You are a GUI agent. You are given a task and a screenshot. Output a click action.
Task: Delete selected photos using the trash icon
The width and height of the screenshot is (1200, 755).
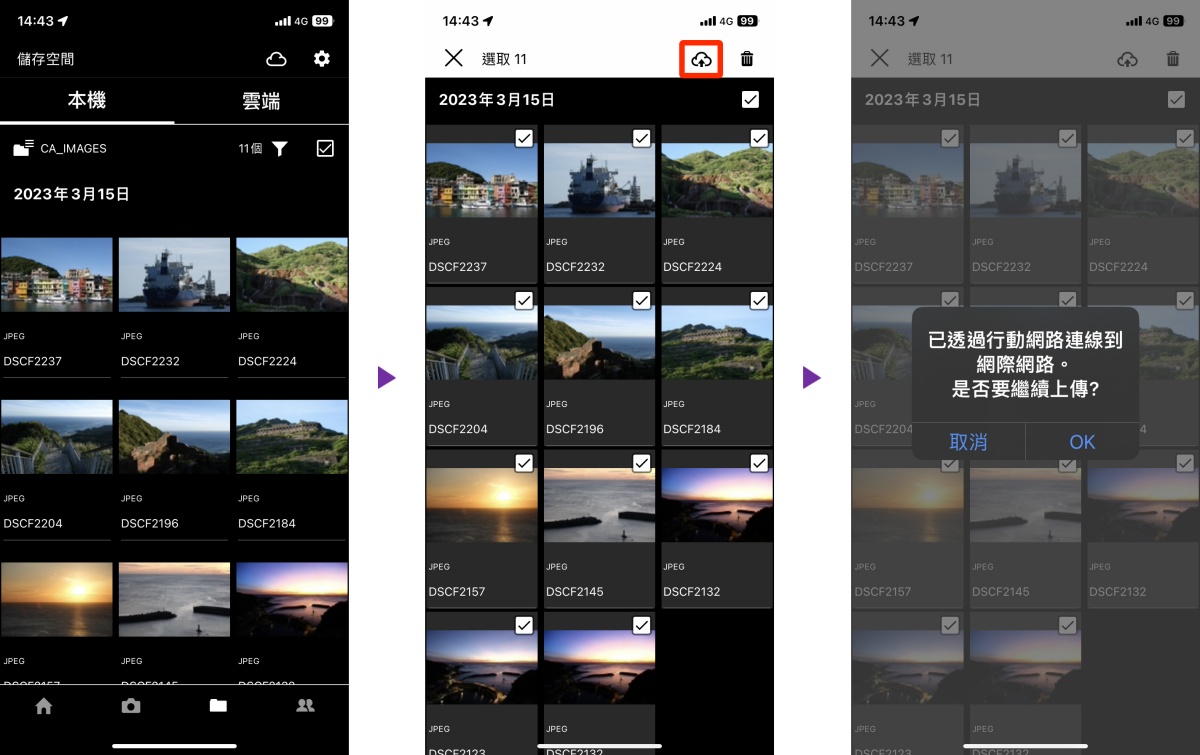(x=746, y=58)
